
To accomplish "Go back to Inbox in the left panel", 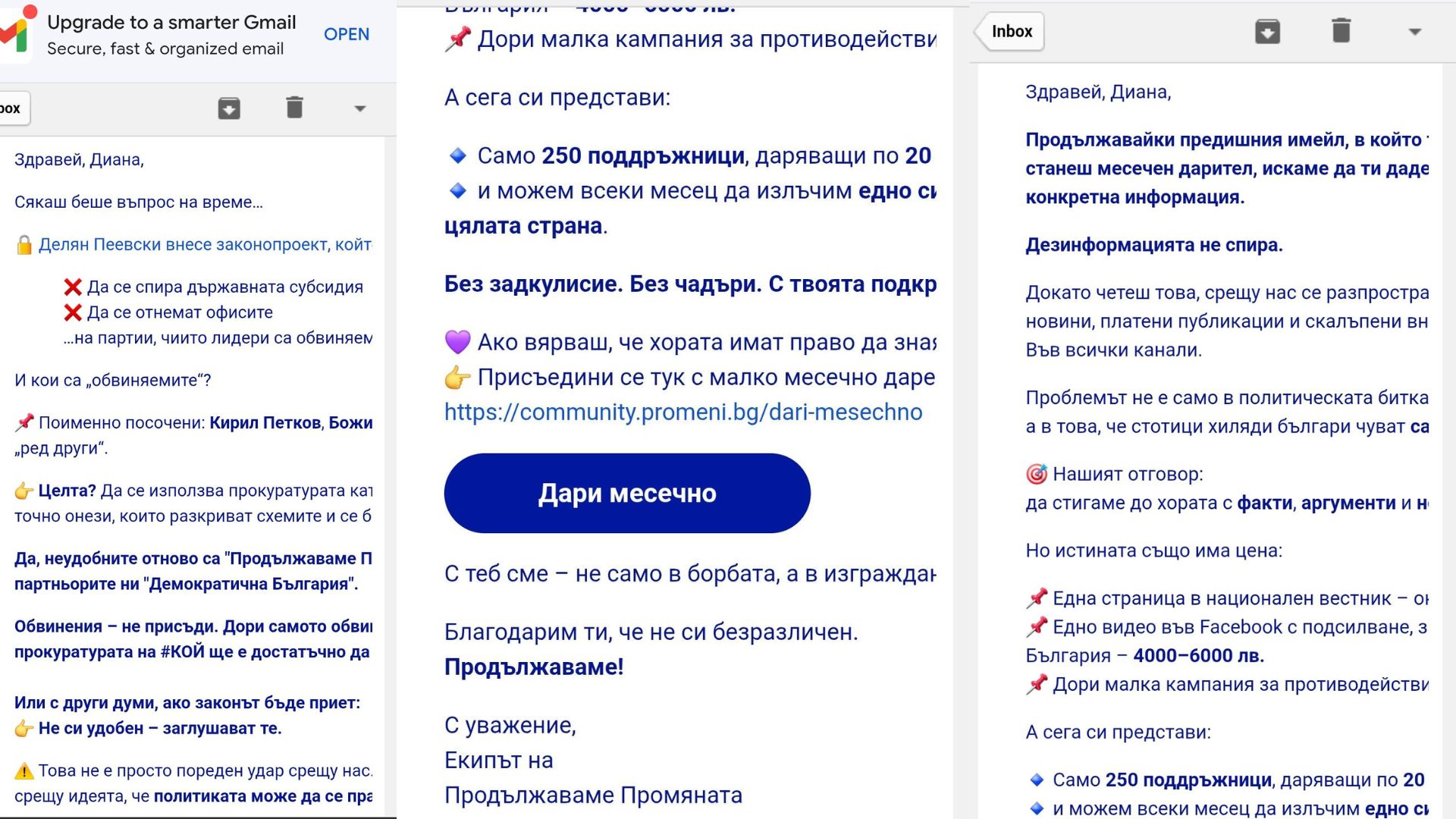I will (x=14, y=108).
